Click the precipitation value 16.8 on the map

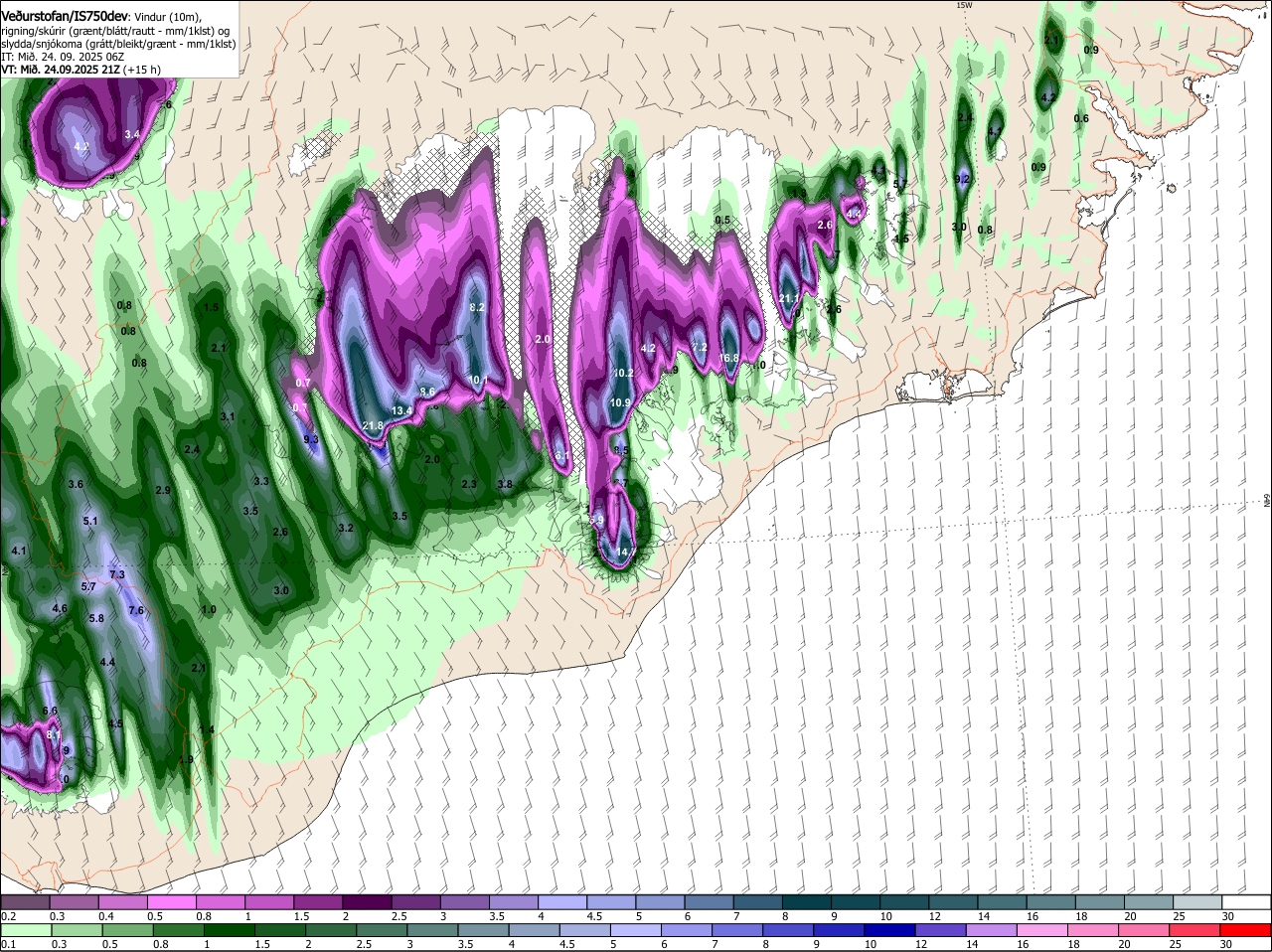[x=728, y=358]
